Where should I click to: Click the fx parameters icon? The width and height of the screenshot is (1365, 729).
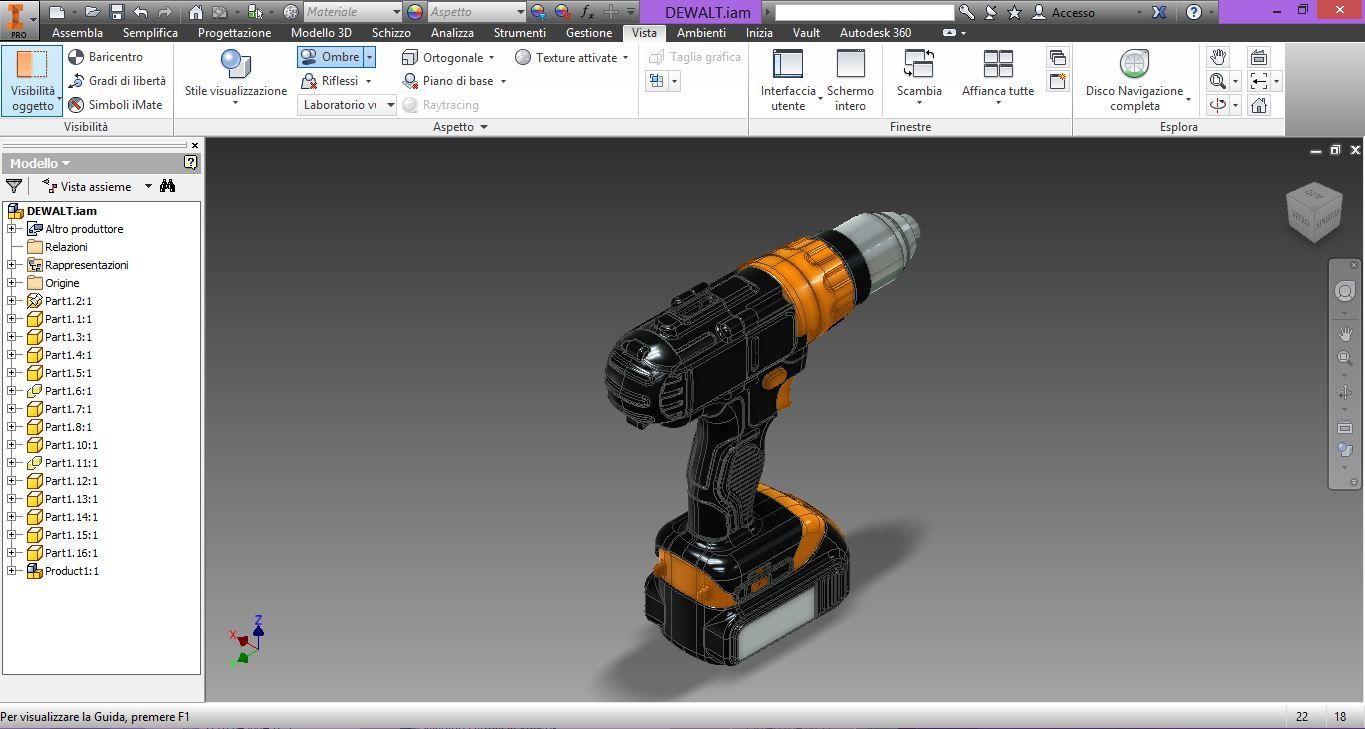(587, 12)
